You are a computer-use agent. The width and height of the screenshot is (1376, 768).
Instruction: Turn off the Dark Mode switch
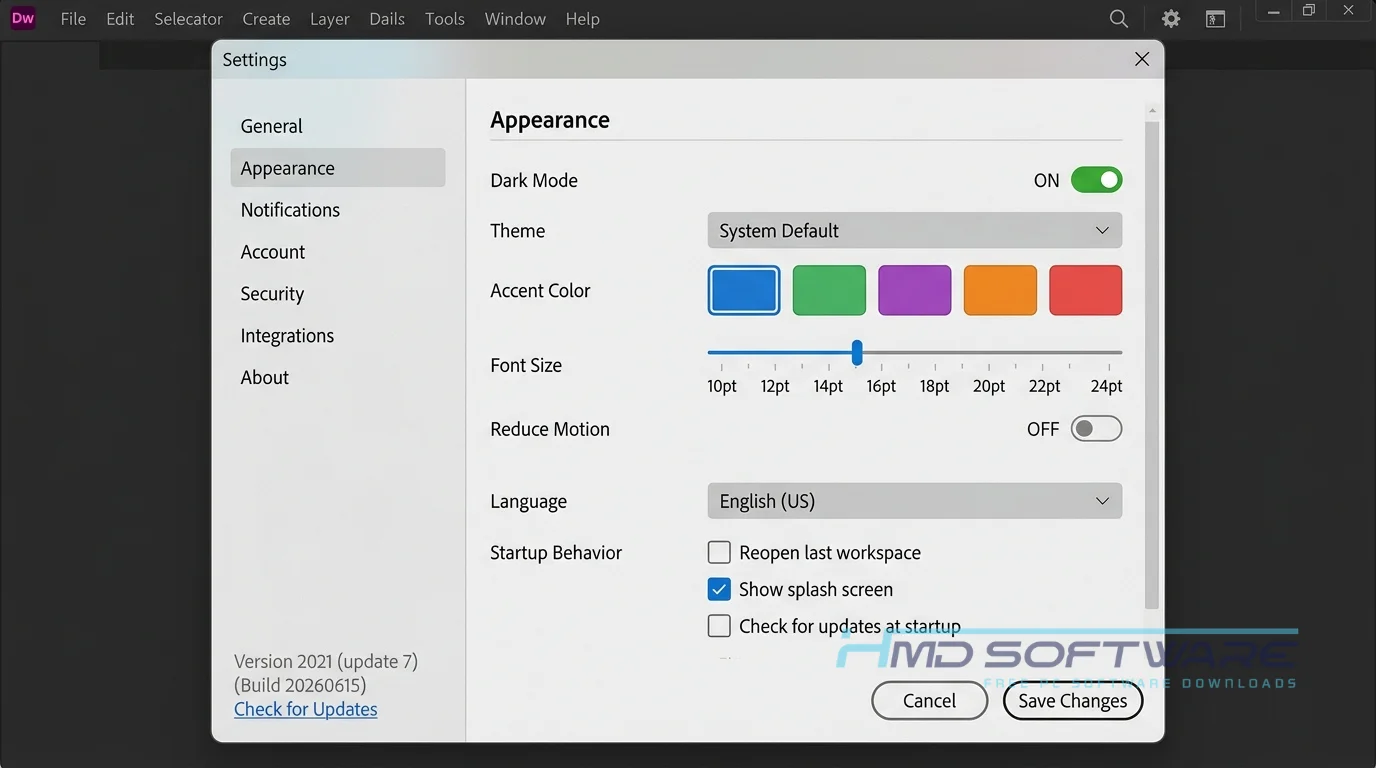click(x=1096, y=180)
